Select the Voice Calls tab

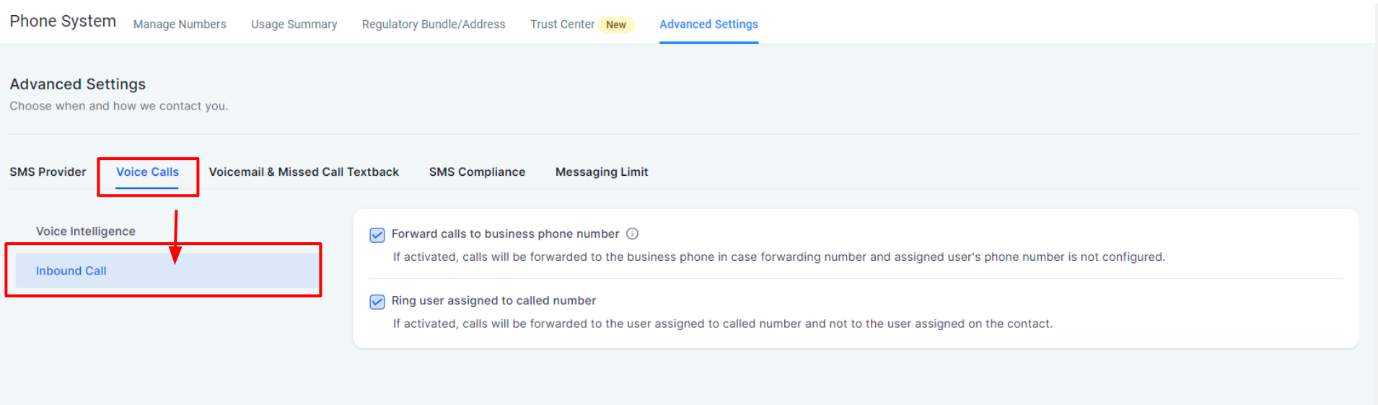(x=148, y=172)
